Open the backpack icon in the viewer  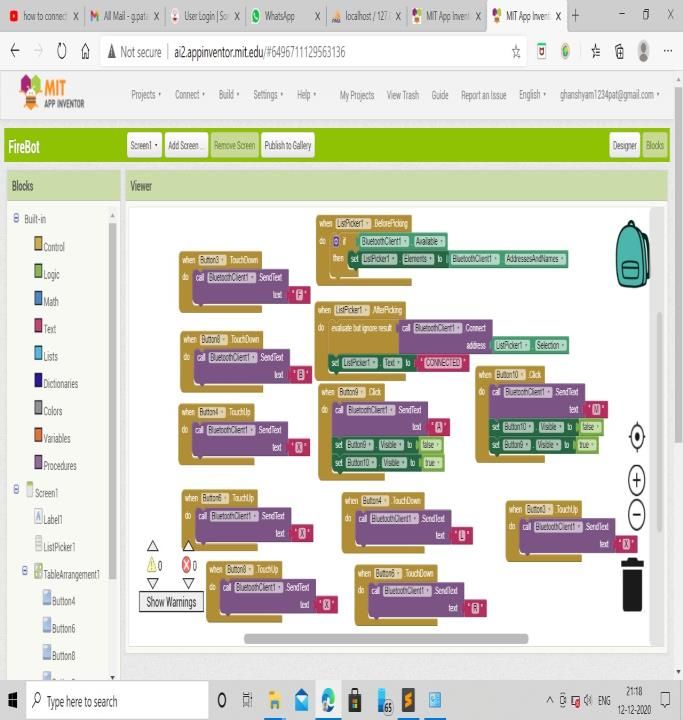pos(632,254)
